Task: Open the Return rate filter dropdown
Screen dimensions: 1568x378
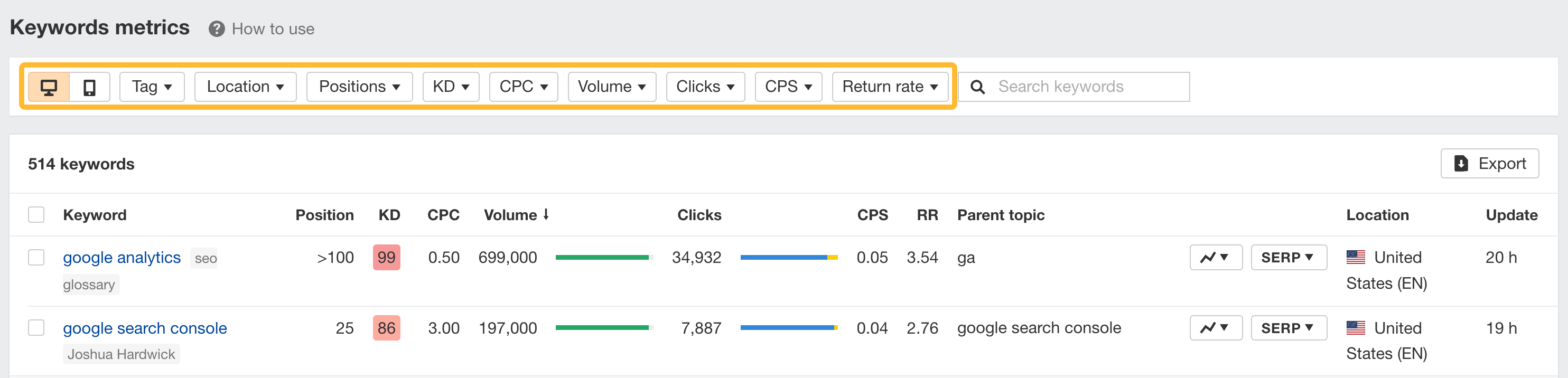Action: pos(890,87)
